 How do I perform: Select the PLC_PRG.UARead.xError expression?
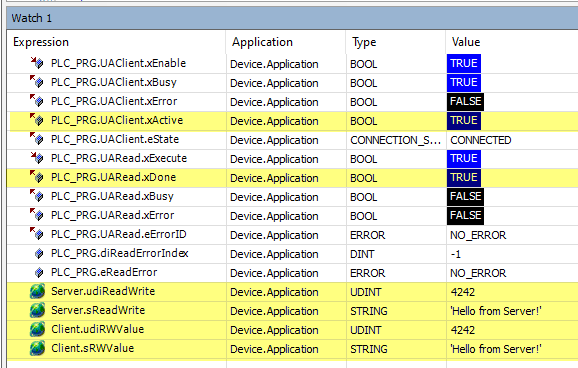pyautogui.click(x=112, y=215)
